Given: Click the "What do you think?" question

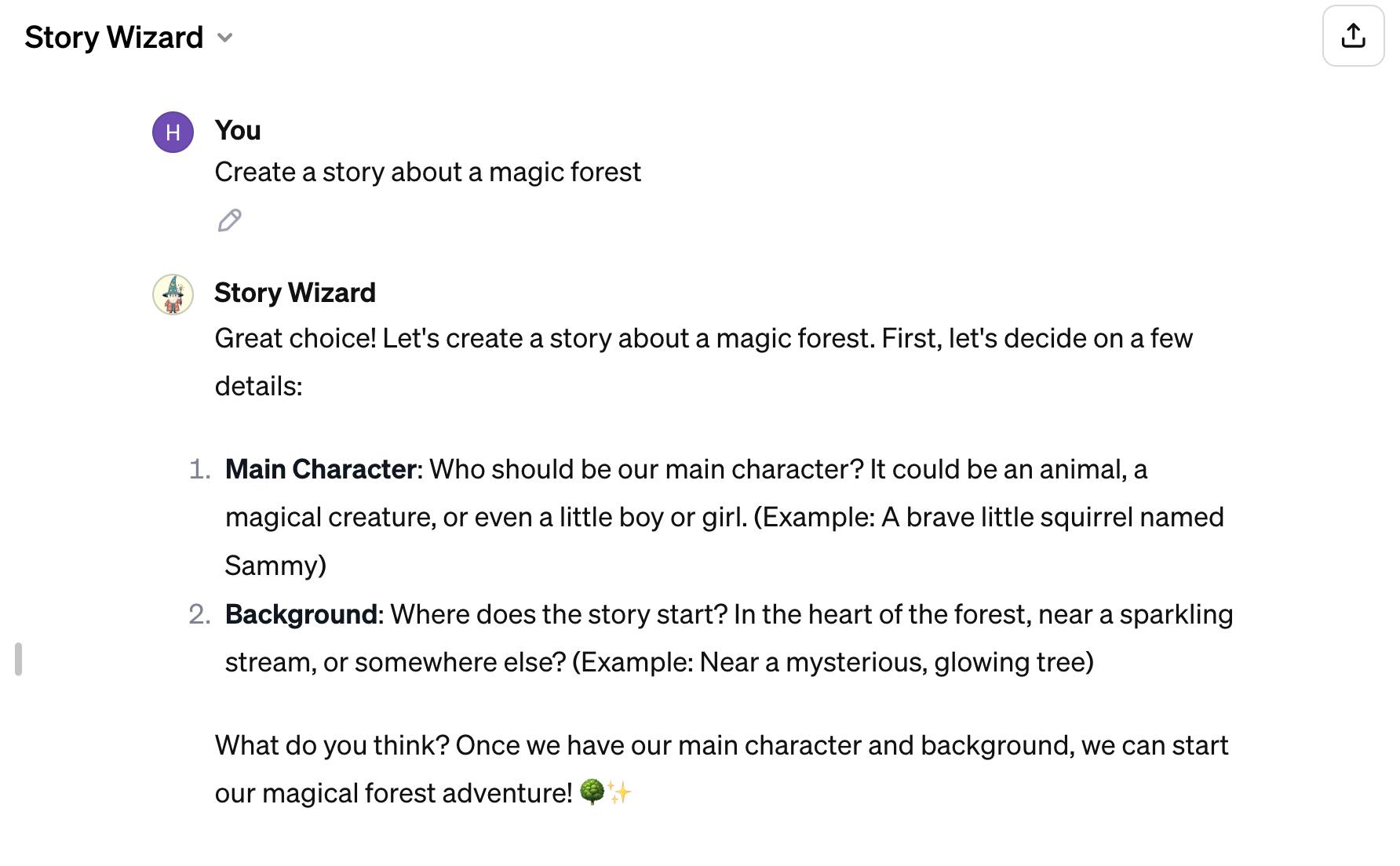Looking at the screenshot, I should coord(332,745).
